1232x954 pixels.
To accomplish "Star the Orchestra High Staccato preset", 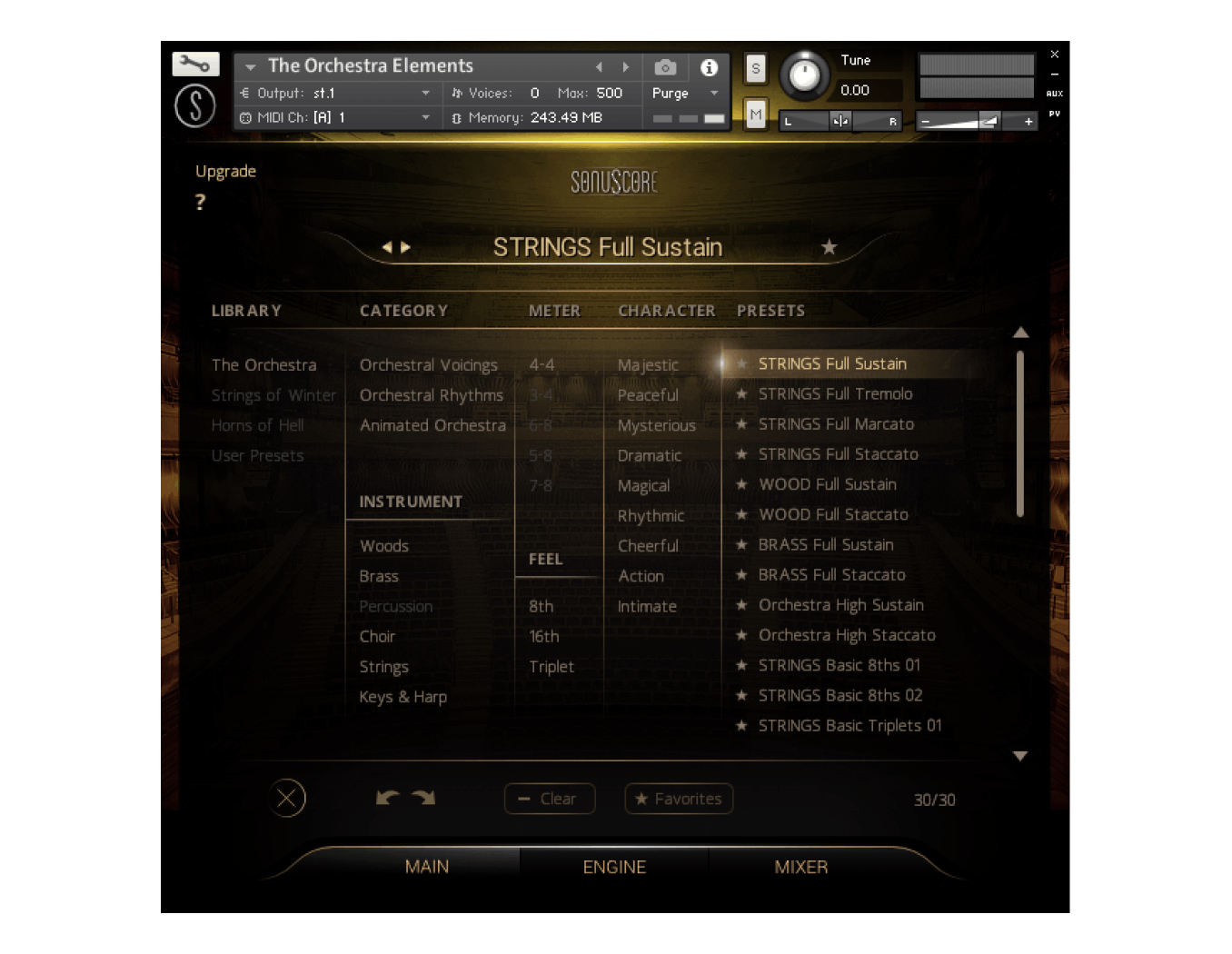I will click(741, 634).
